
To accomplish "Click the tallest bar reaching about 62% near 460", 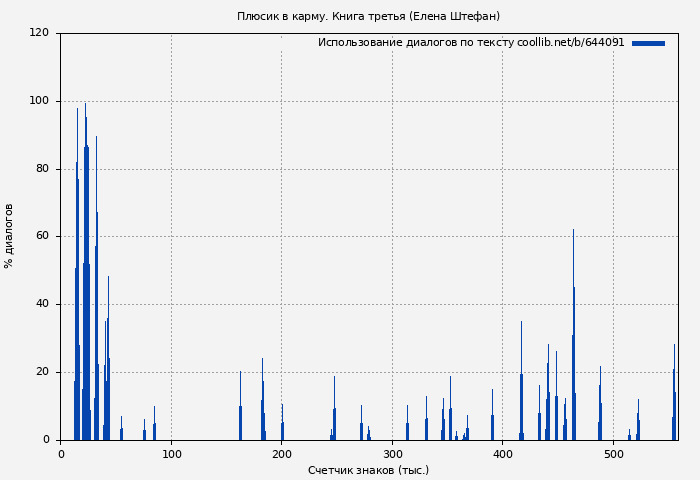I will (573, 340).
